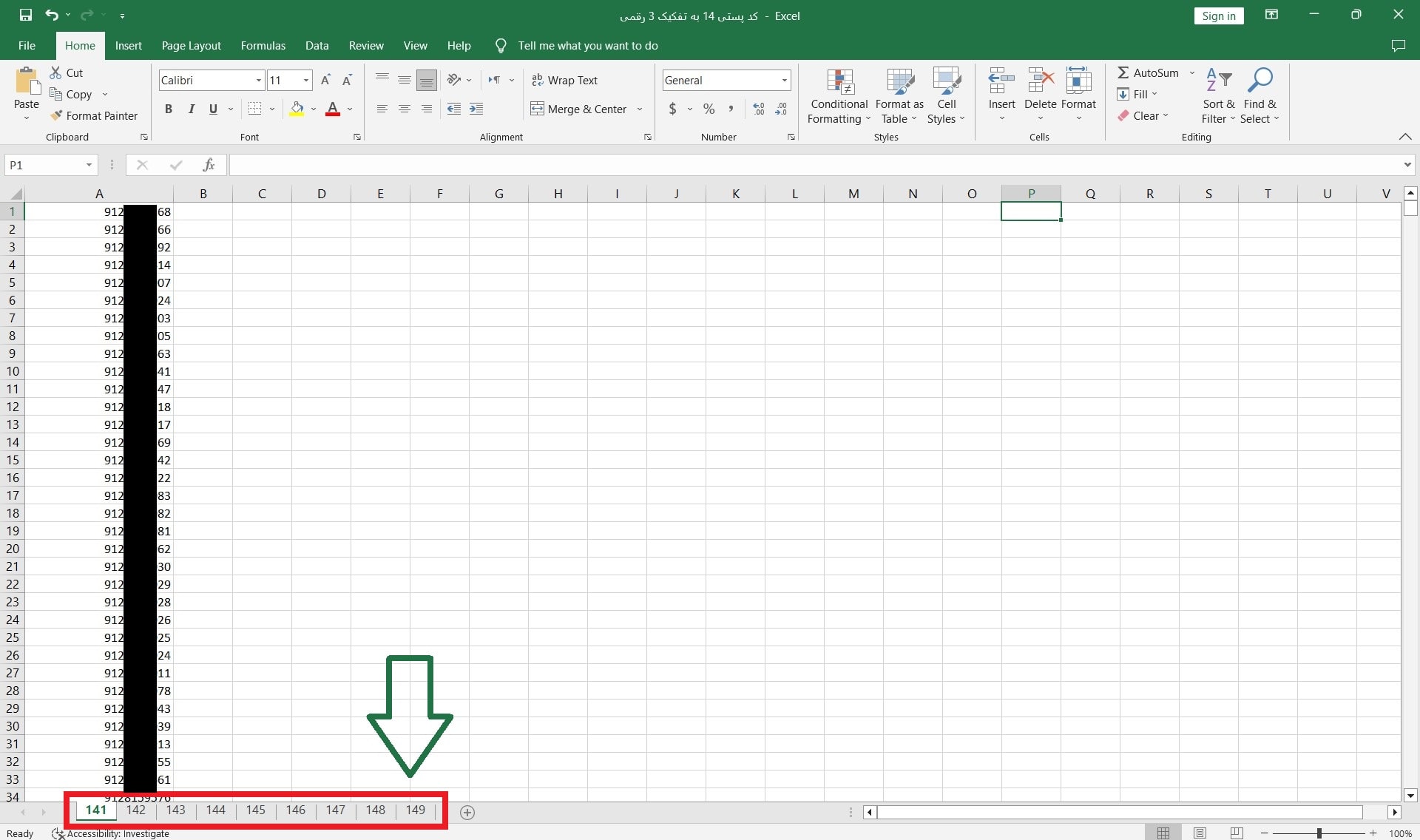Click the Name Box showing P1
1420x840 pixels.
click(44, 165)
